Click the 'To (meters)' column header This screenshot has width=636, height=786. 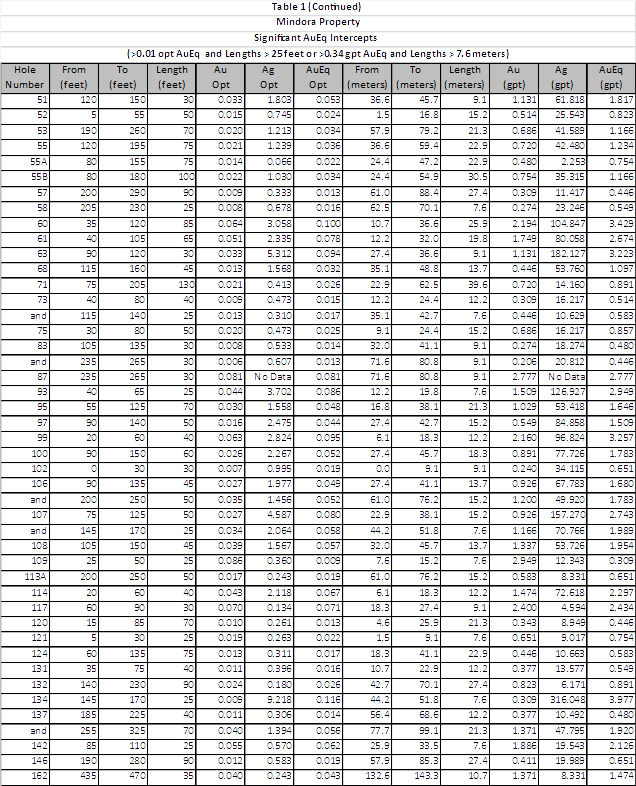(x=415, y=77)
